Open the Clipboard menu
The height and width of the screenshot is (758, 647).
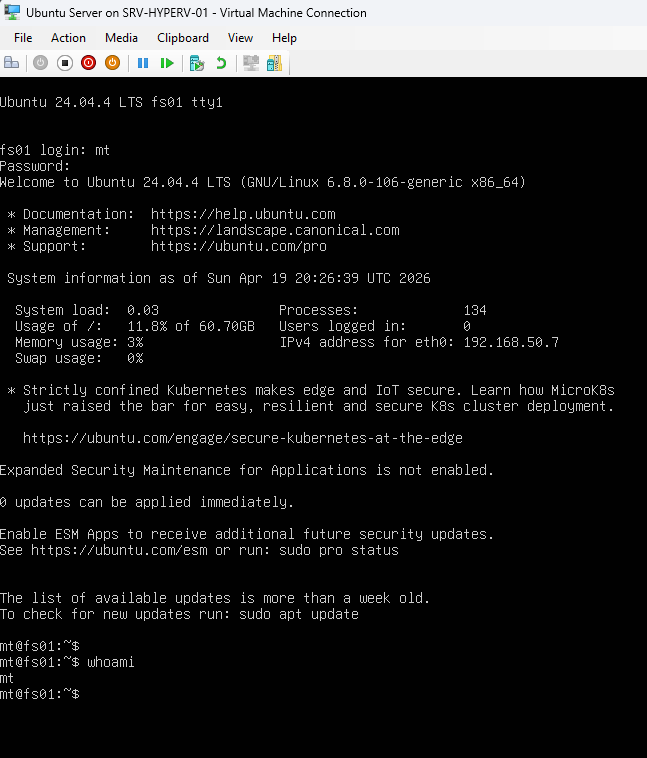pos(183,38)
